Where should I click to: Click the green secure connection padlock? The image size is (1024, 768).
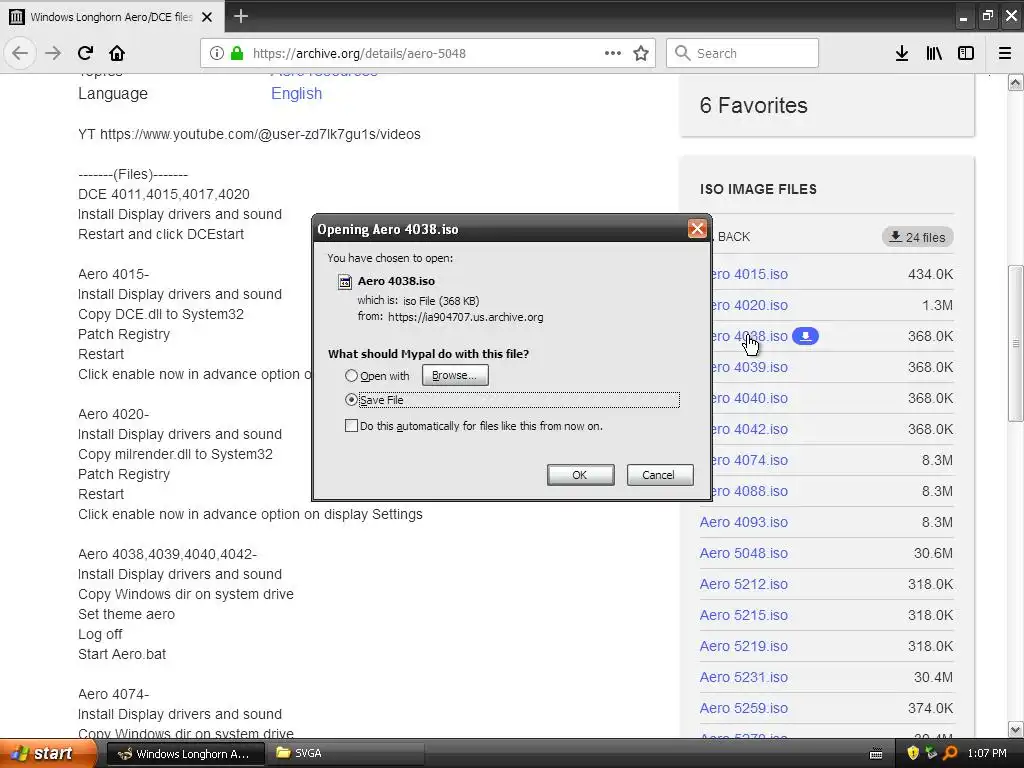pyautogui.click(x=237, y=54)
